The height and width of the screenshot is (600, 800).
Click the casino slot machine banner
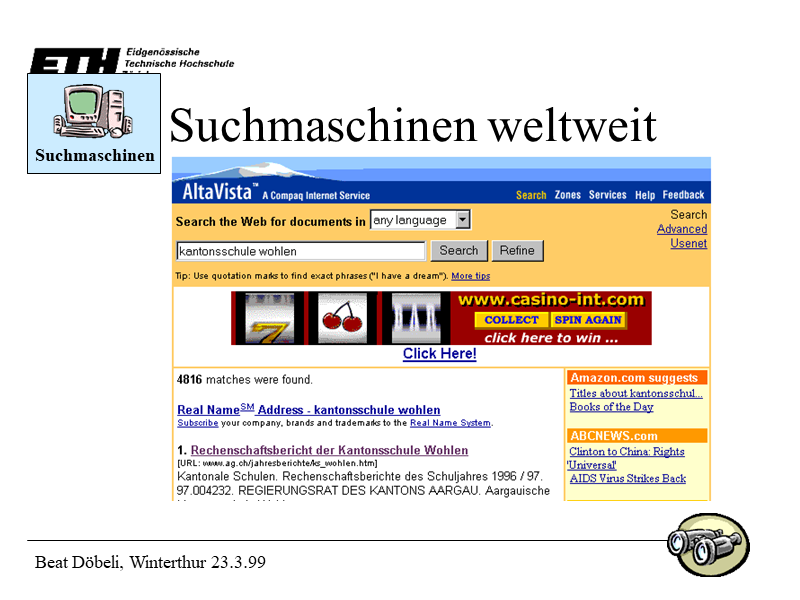(x=340, y=317)
